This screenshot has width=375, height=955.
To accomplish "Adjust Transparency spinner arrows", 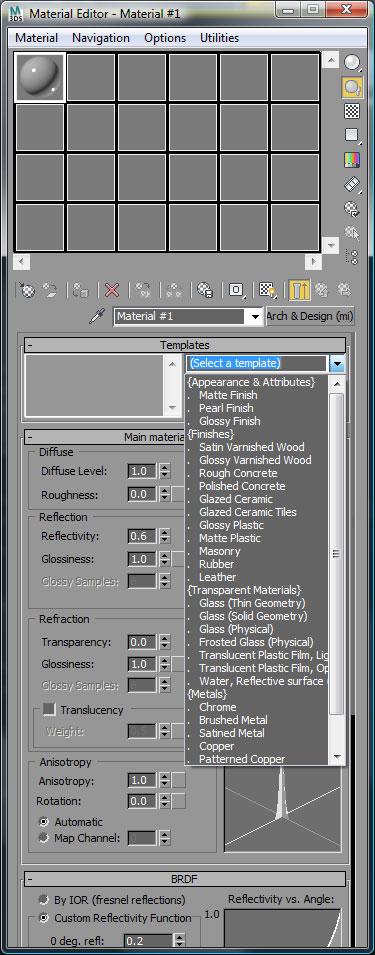I will [164, 642].
